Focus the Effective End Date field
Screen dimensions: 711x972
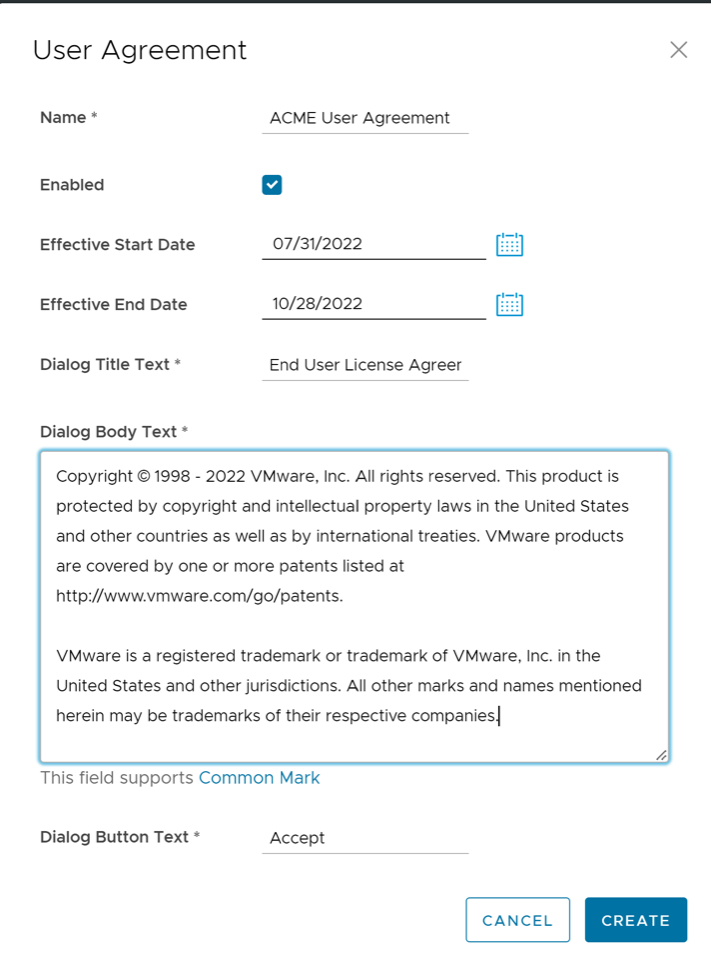373,304
